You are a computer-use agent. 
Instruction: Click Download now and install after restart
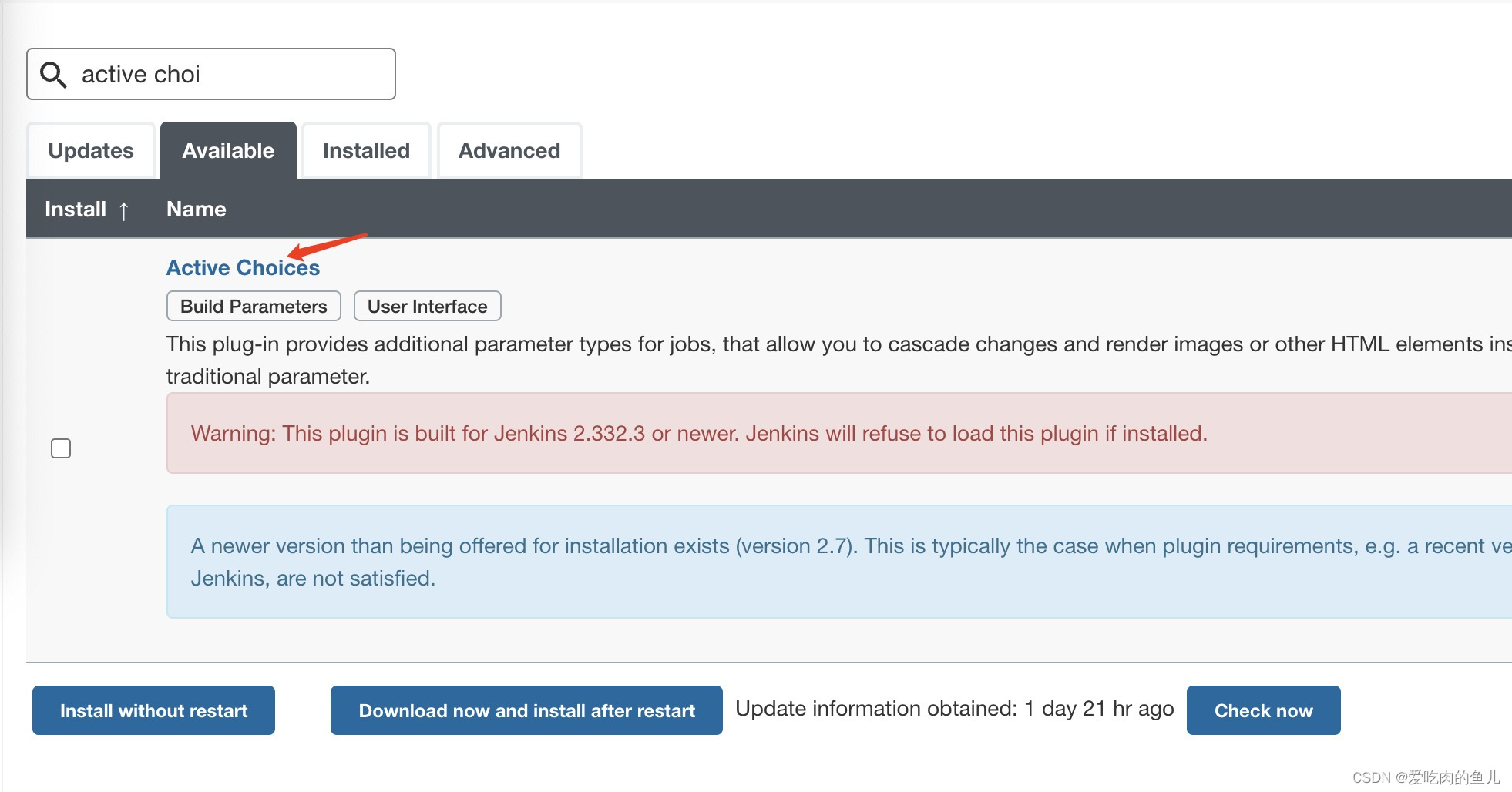tap(526, 710)
